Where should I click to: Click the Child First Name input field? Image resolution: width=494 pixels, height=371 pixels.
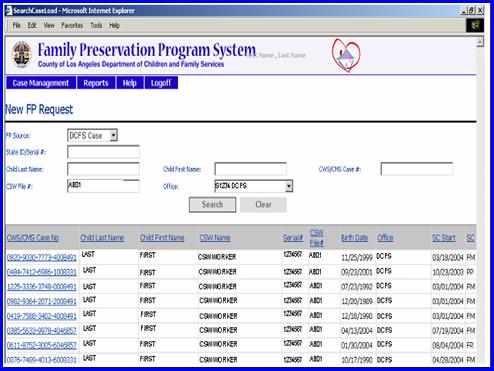(x=251, y=169)
